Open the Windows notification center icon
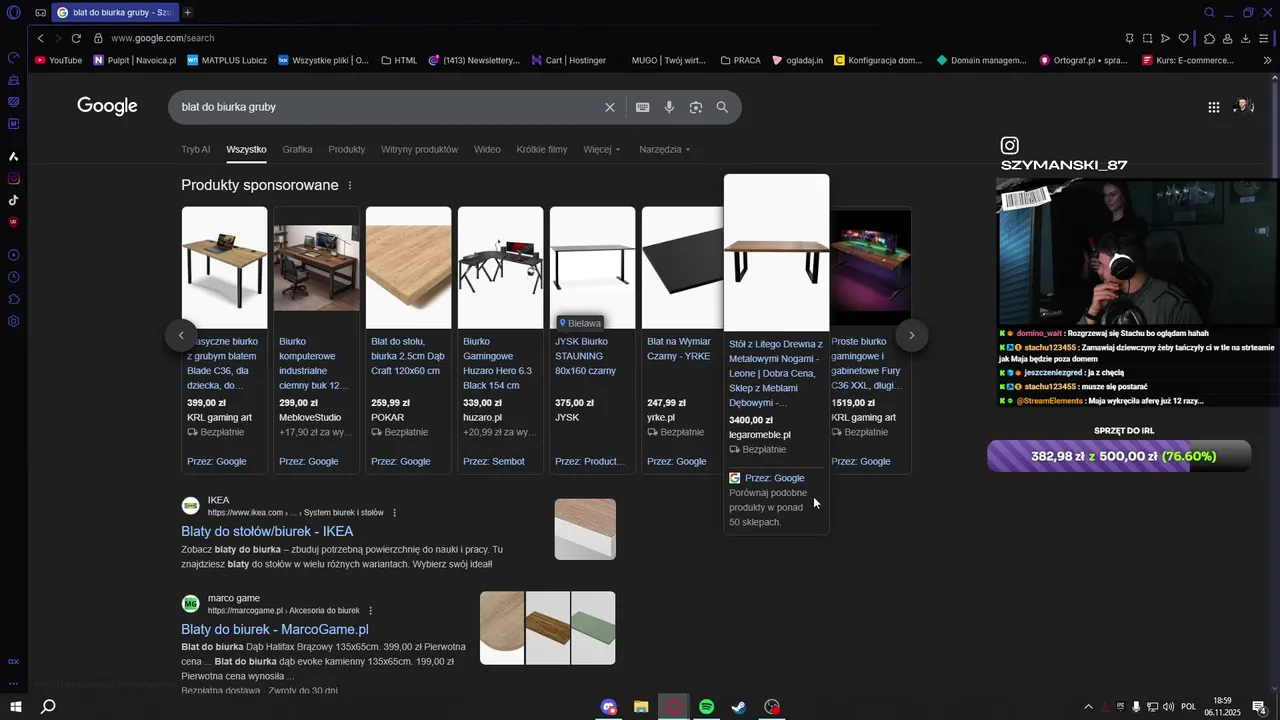Viewport: 1280px width, 720px height. 1259,708
